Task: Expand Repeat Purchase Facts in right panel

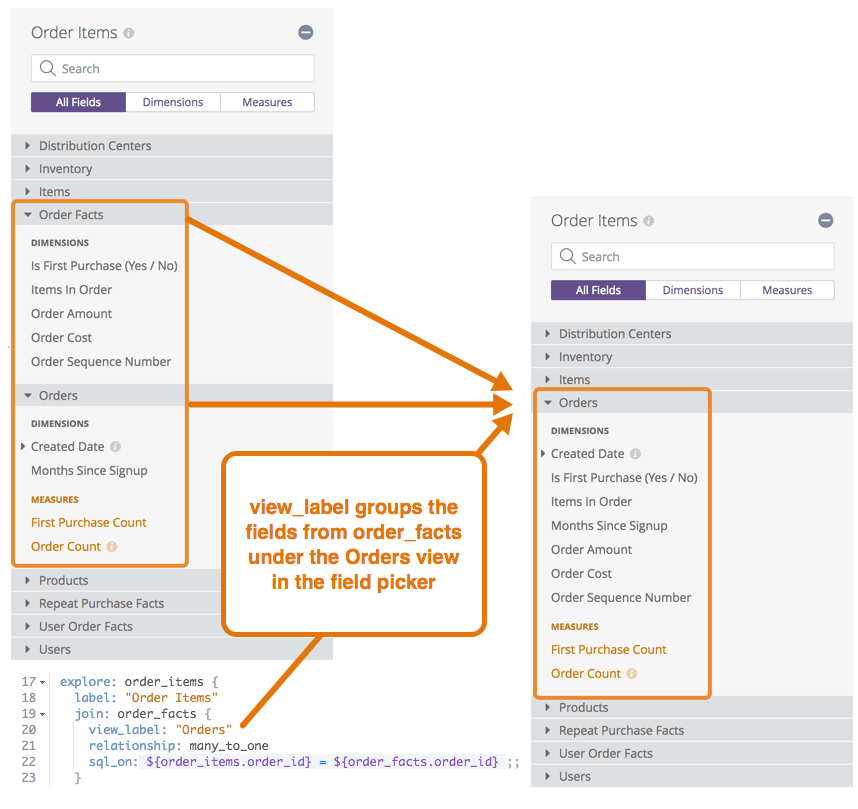Action: tap(692, 730)
